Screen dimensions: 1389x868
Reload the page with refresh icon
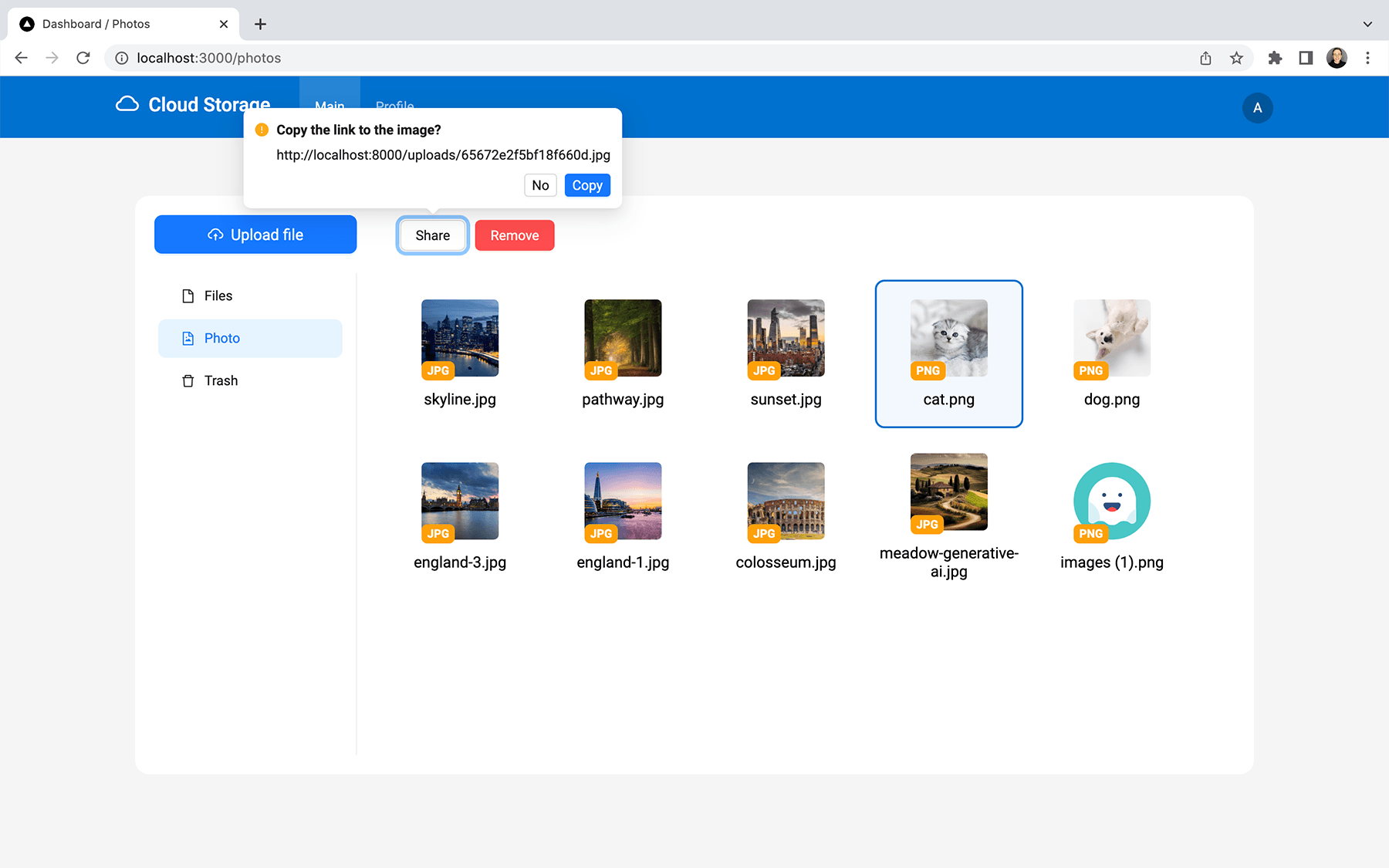83,58
